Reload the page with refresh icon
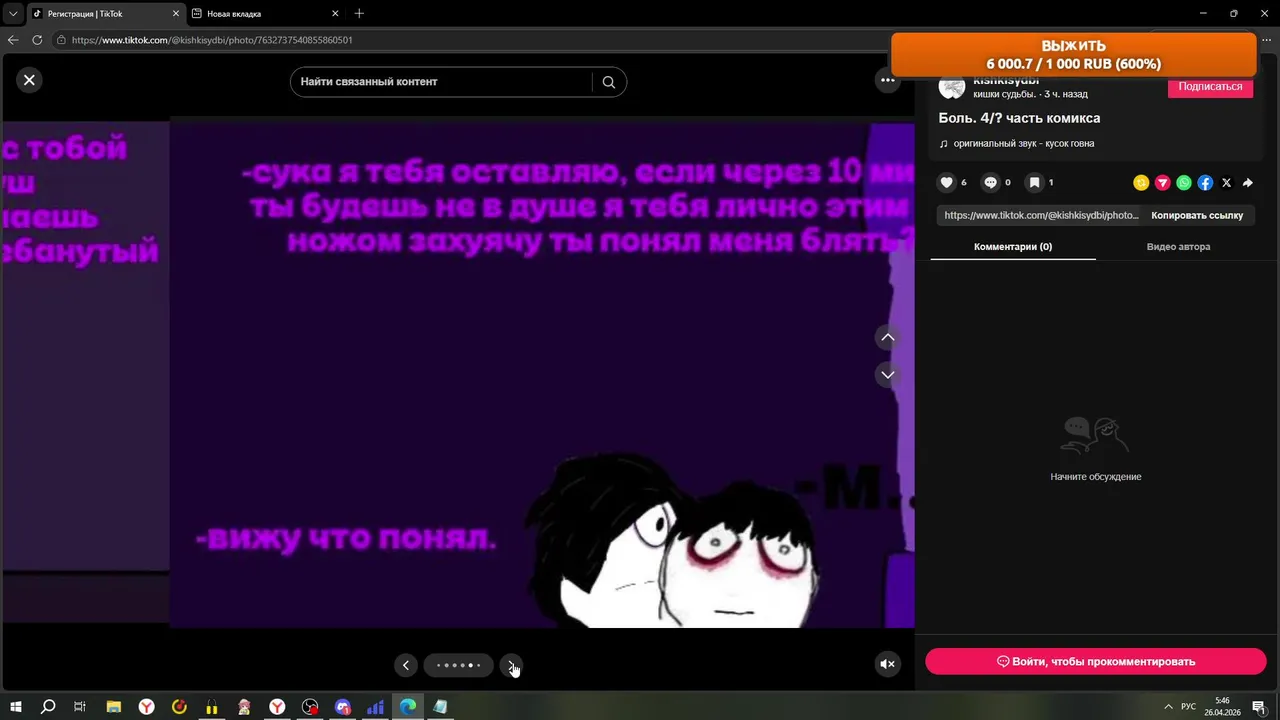1280x720 pixels. click(x=37, y=40)
